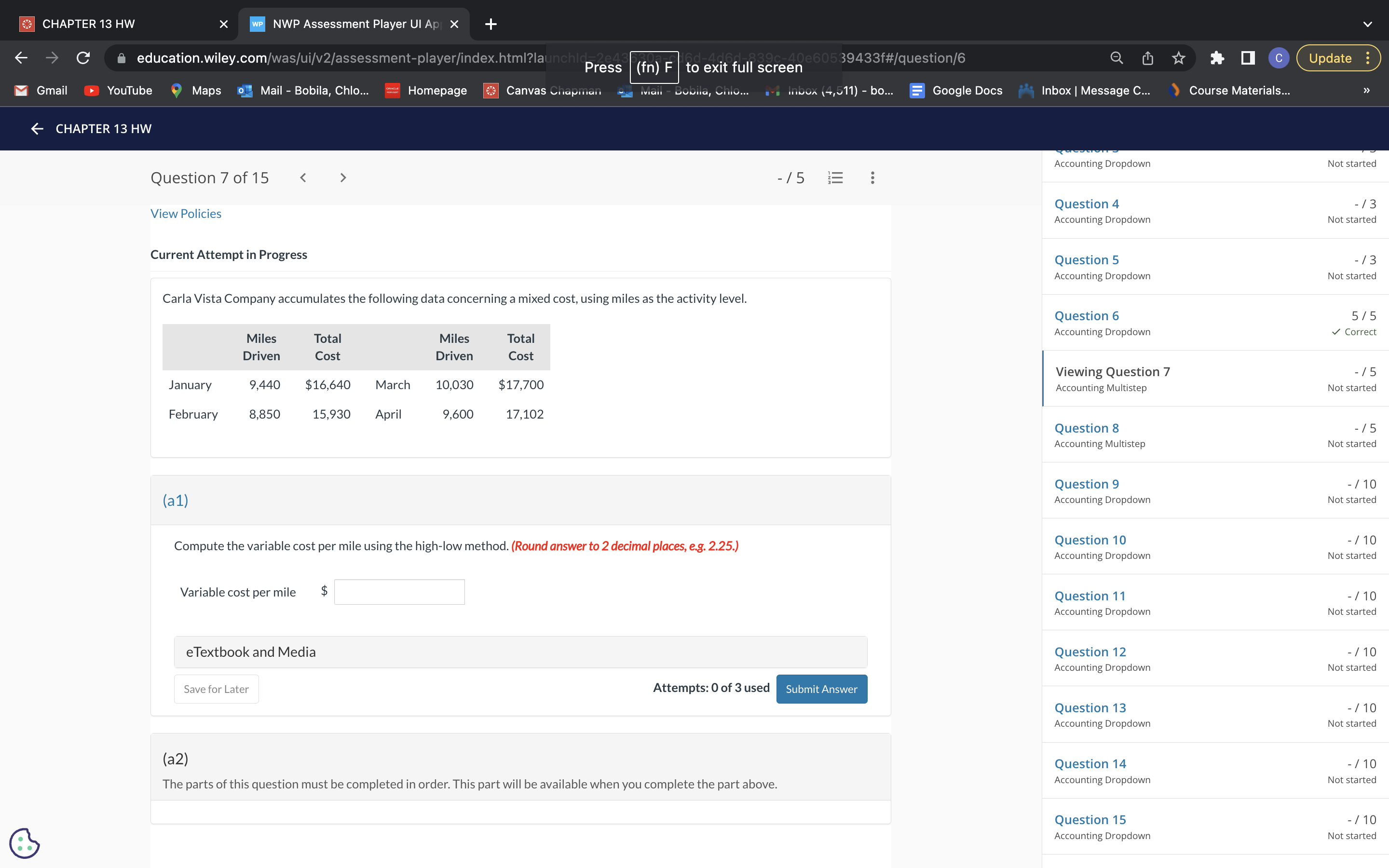1389x868 pixels.
Task: Open a new browser tab
Action: 490,24
